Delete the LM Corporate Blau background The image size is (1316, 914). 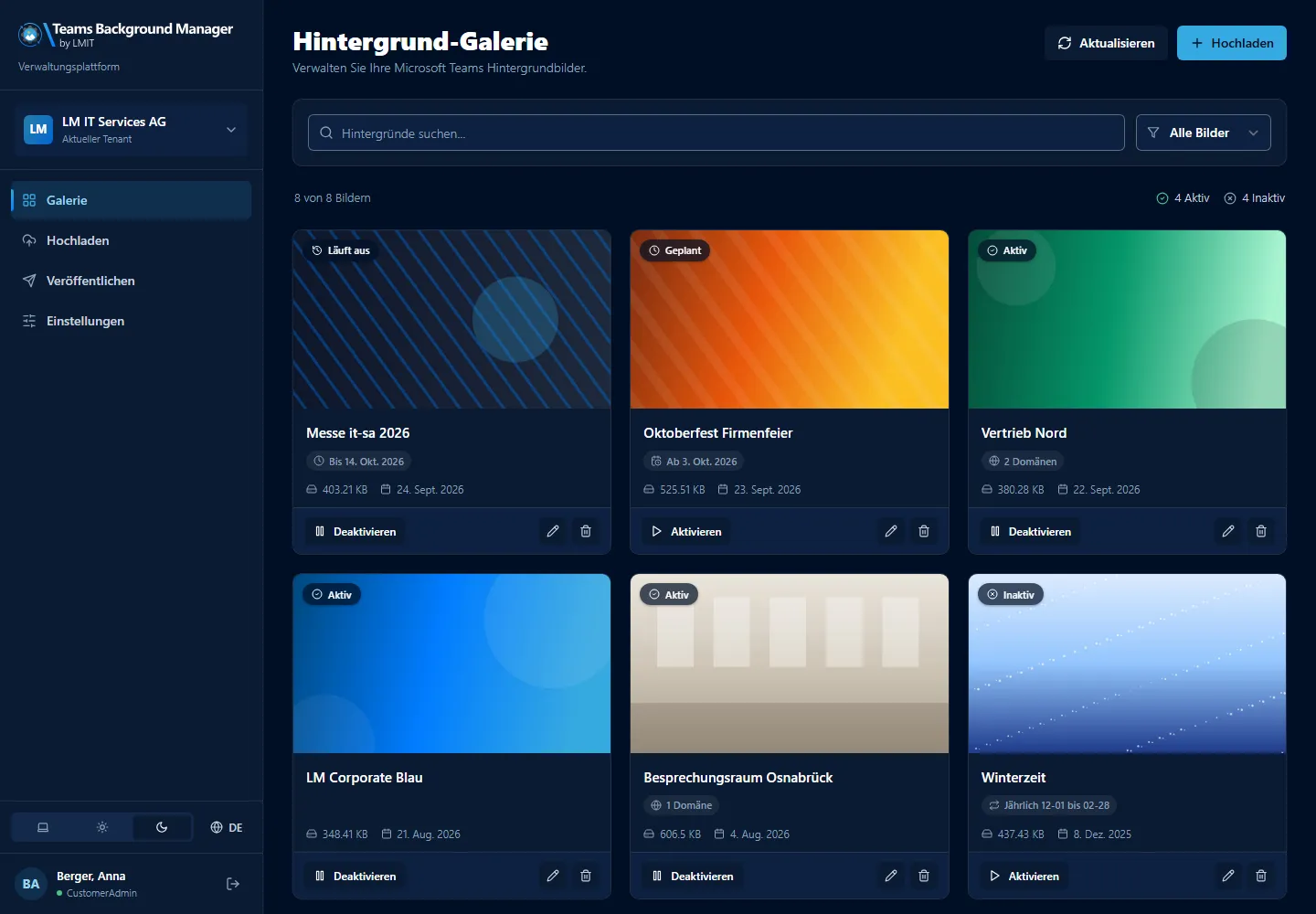(586, 876)
